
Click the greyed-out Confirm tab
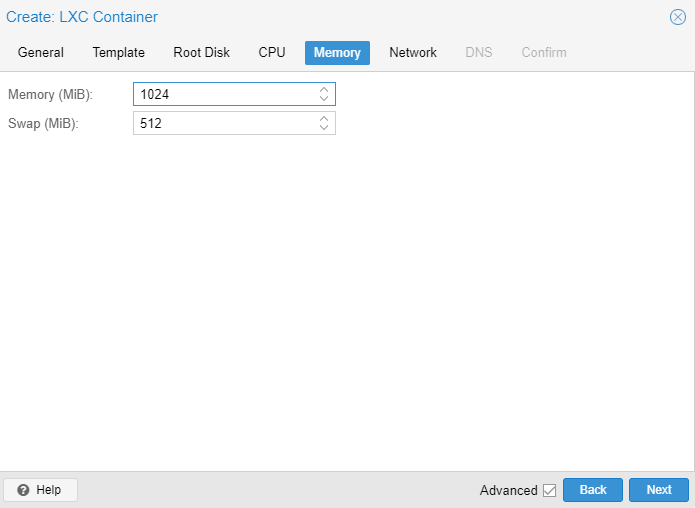[544, 53]
